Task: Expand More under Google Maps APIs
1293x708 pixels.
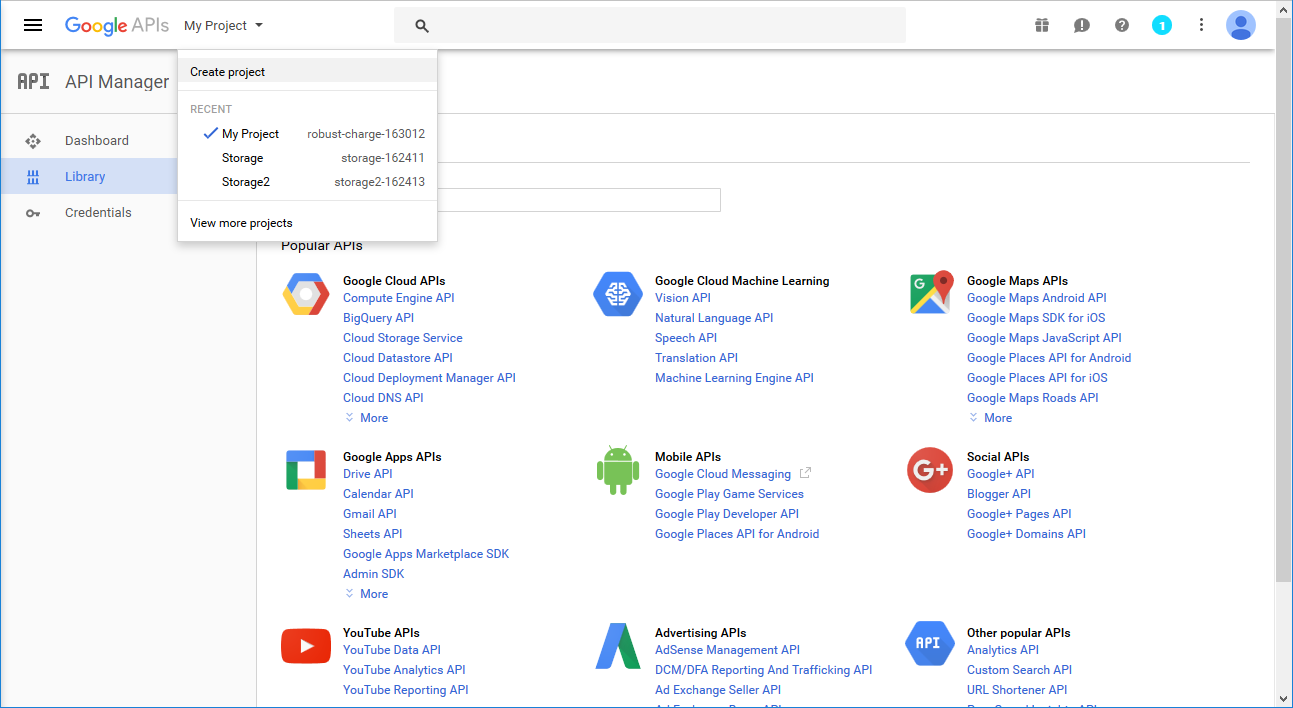Action: tap(997, 418)
